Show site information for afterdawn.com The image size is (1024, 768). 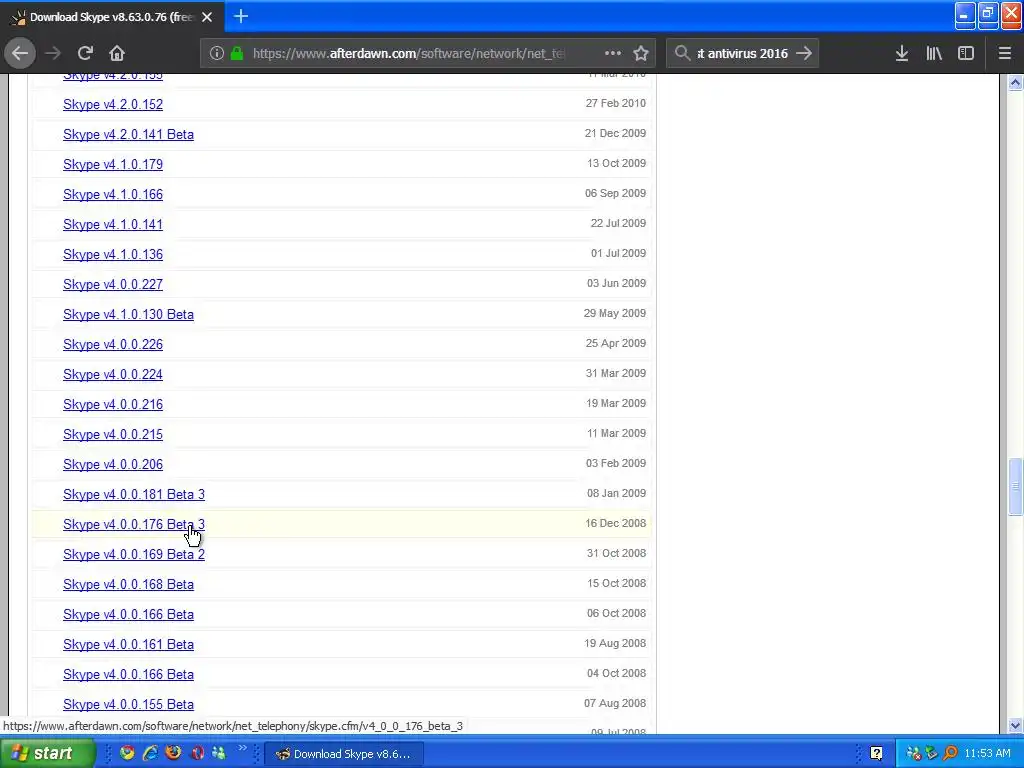click(217, 53)
